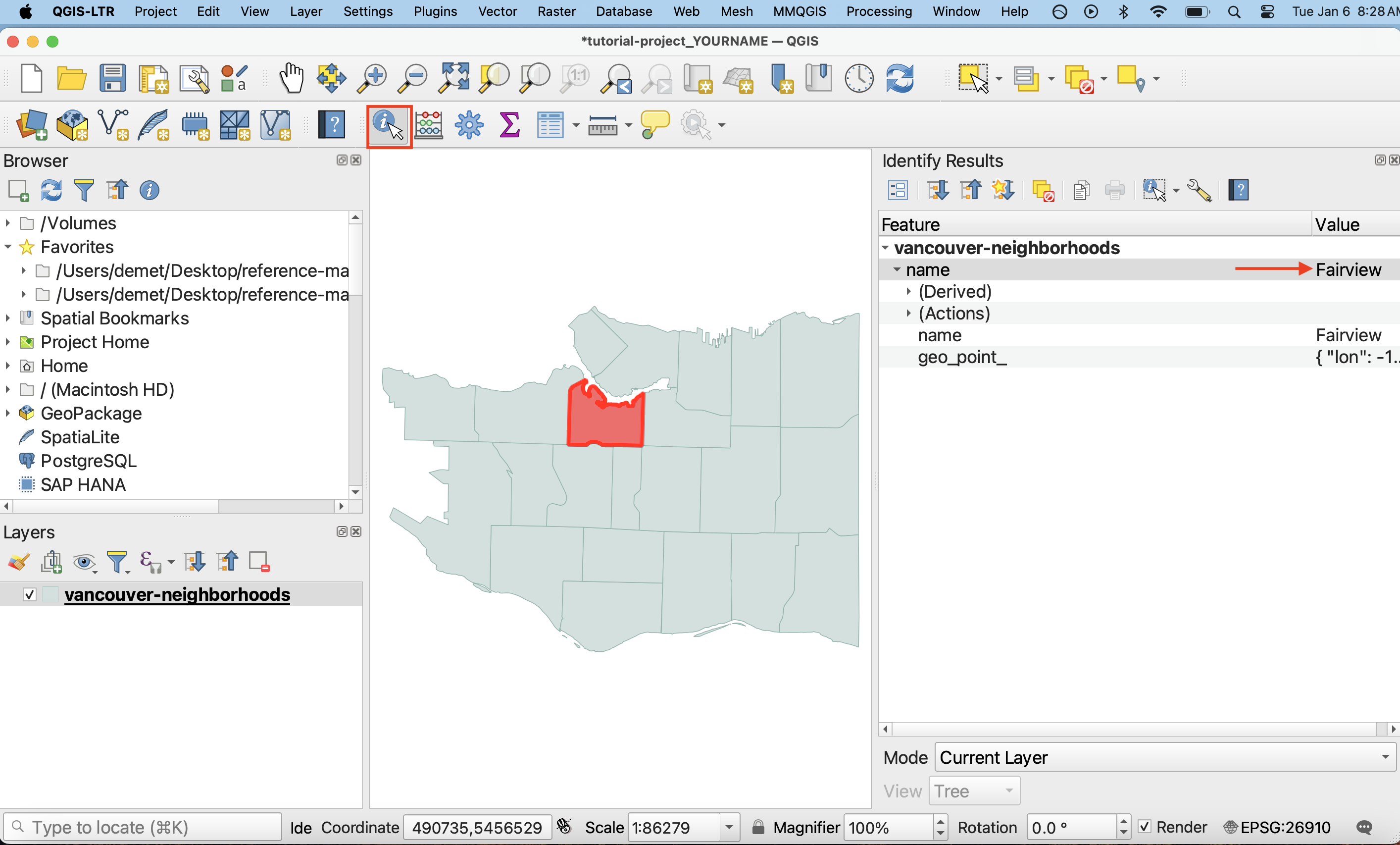Image resolution: width=1400 pixels, height=845 pixels.
Task: Open the Processing menu
Action: pyautogui.click(x=878, y=11)
